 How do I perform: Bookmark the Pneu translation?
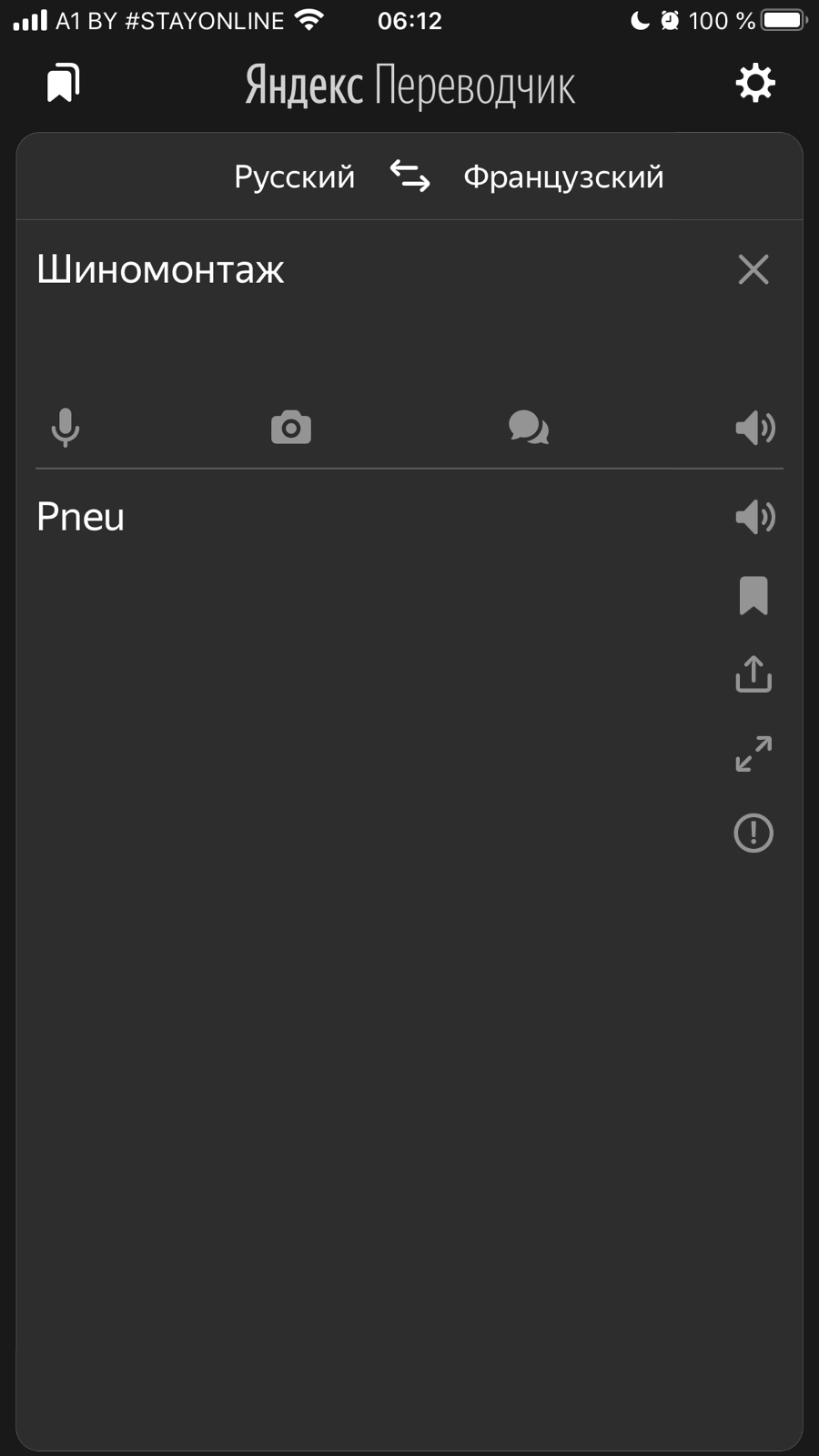pyautogui.click(x=753, y=596)
